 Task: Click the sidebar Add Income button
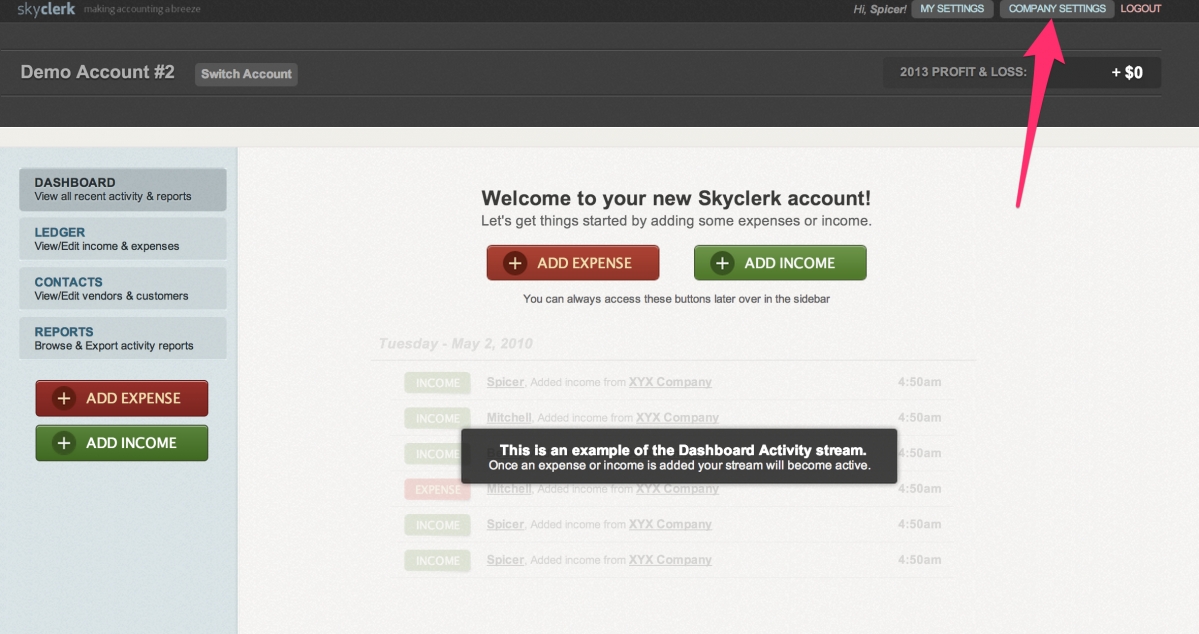click(122, 443)
